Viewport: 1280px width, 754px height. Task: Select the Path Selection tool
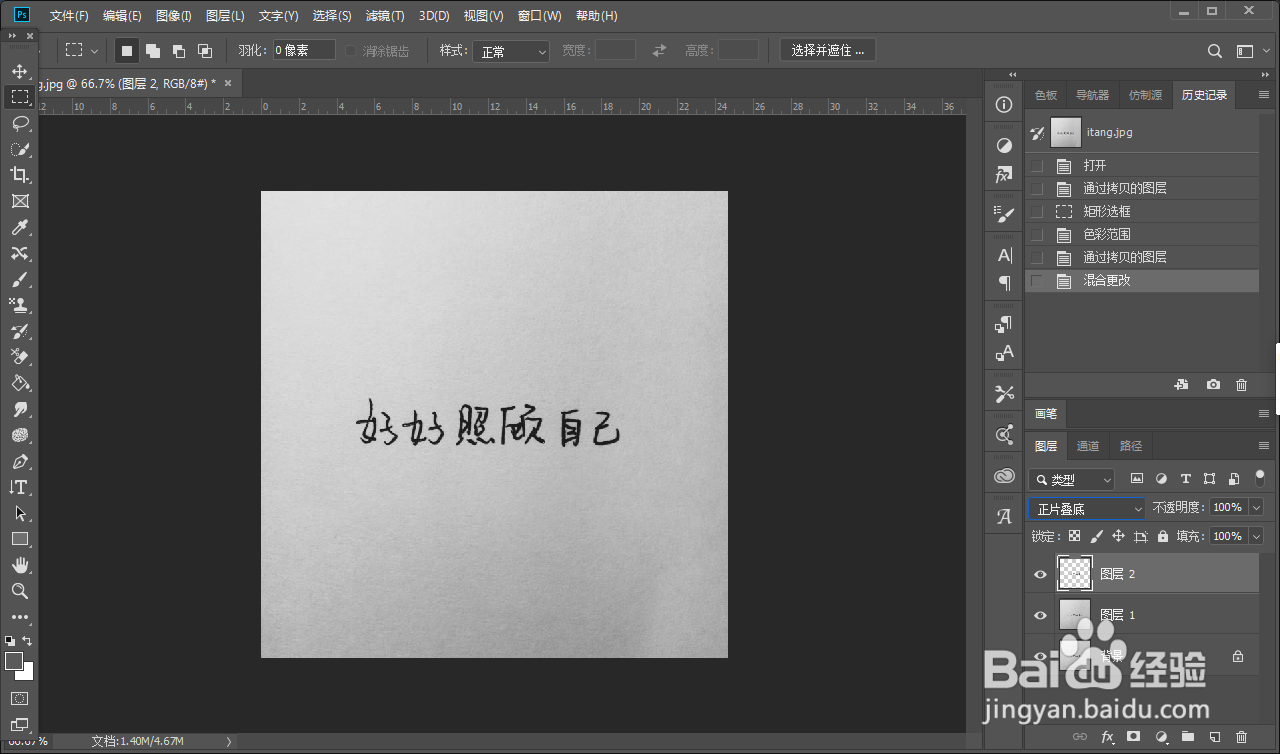19,513
